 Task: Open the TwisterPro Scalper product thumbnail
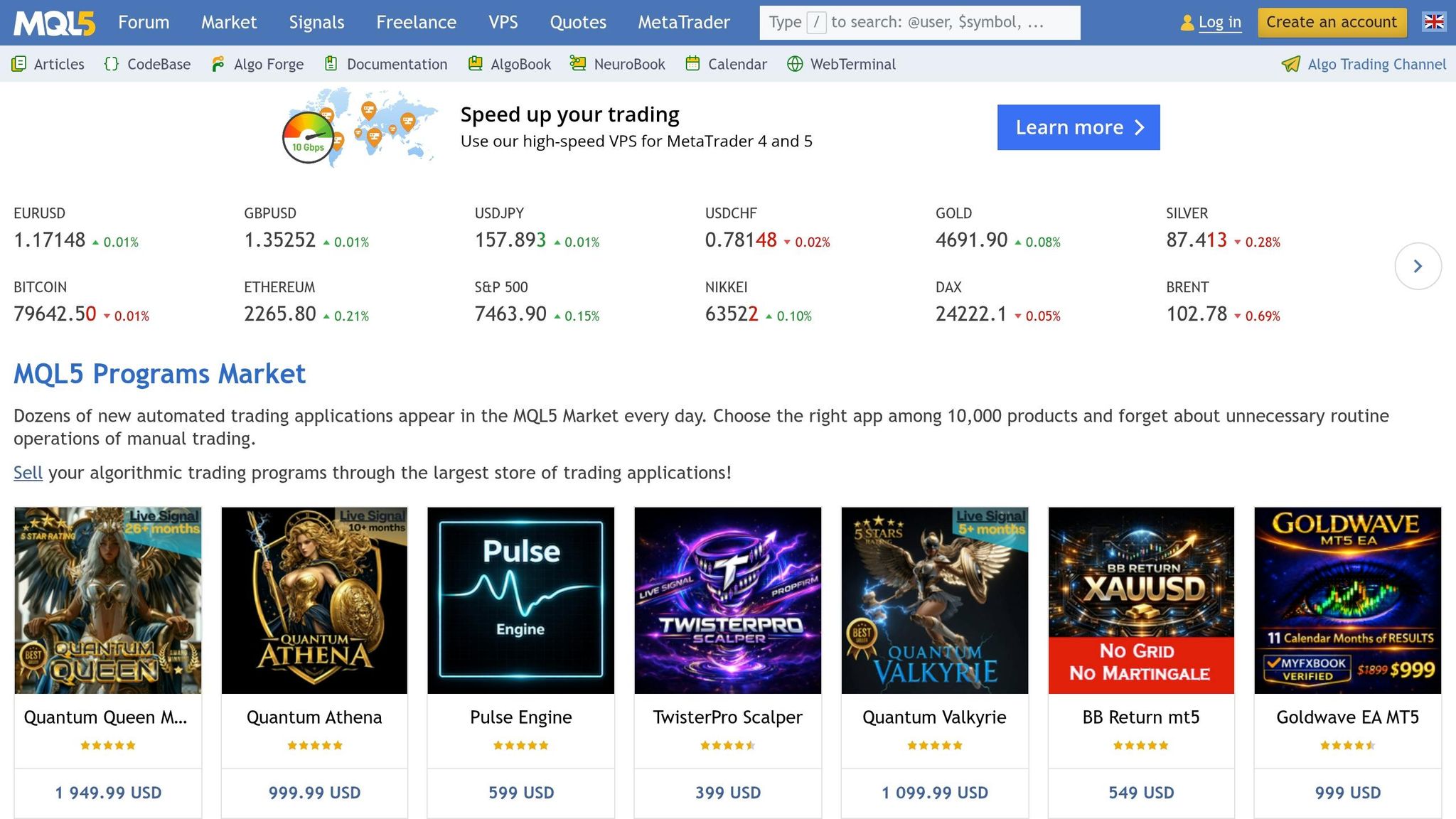[728, 600]
